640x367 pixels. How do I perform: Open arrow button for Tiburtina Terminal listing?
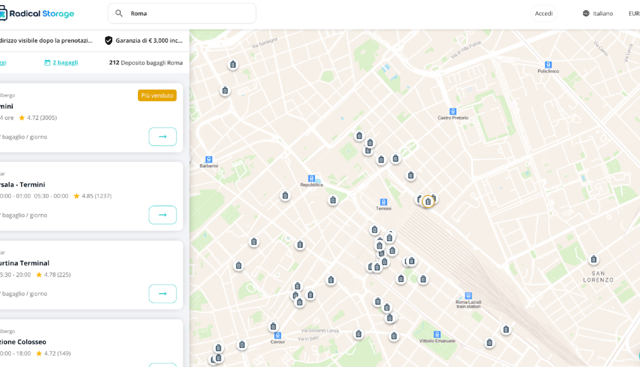[162, 294]
